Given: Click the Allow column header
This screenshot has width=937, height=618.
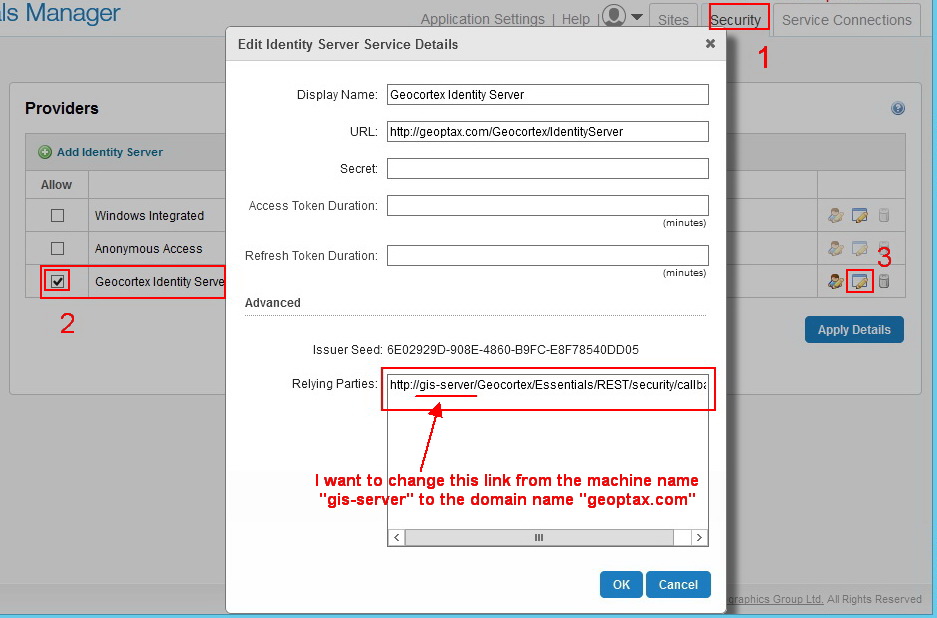Looking at the screenshot, I should click(56, 185).
